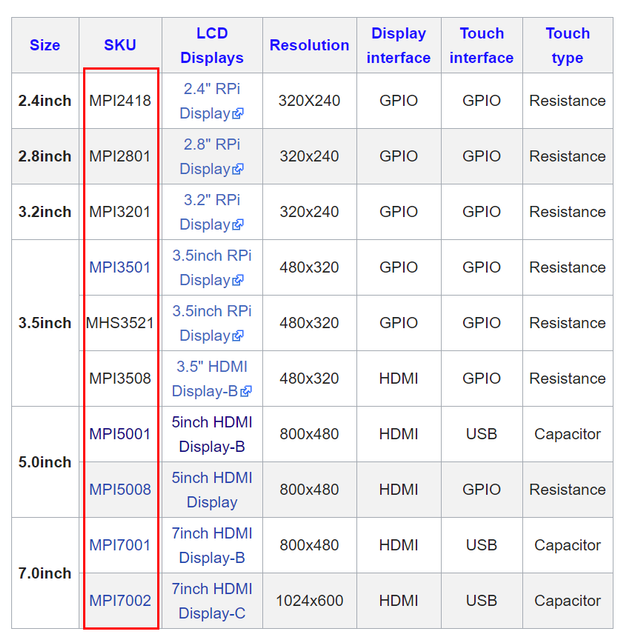Click the Size column header
This screenshot has width=624, height=640.
pyautogui.click(x=45, y=45)
